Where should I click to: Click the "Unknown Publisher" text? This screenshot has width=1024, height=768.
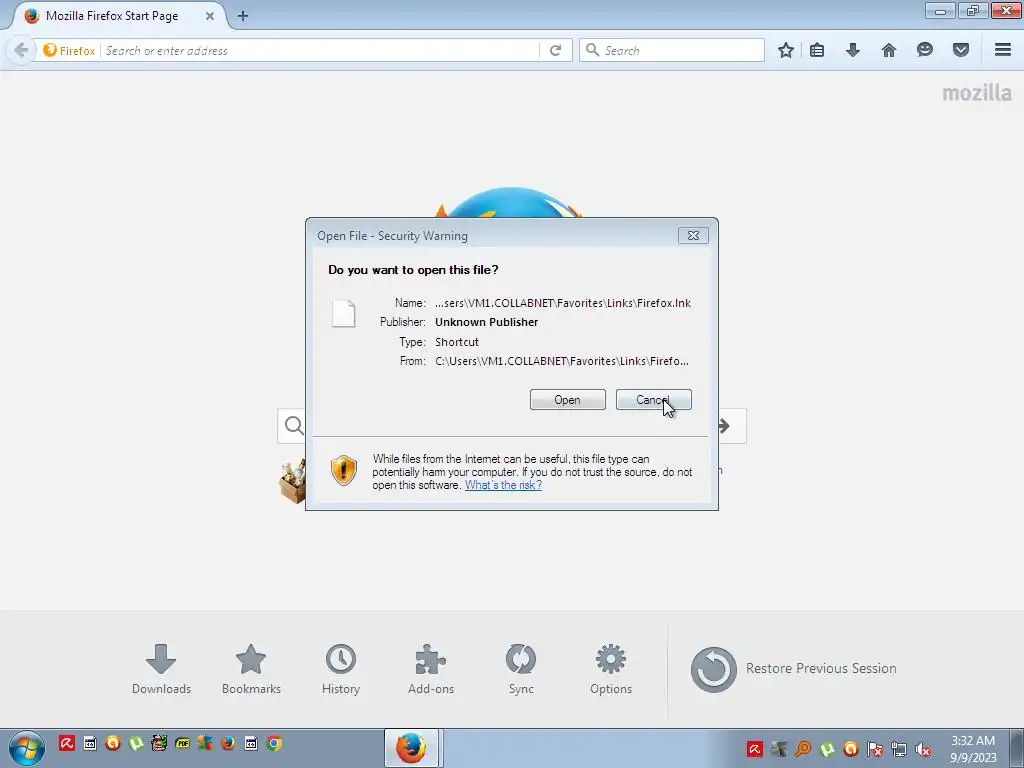point(487,322)
